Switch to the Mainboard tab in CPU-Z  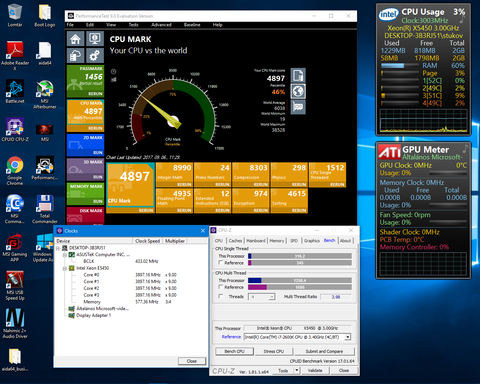click(256, 241)
